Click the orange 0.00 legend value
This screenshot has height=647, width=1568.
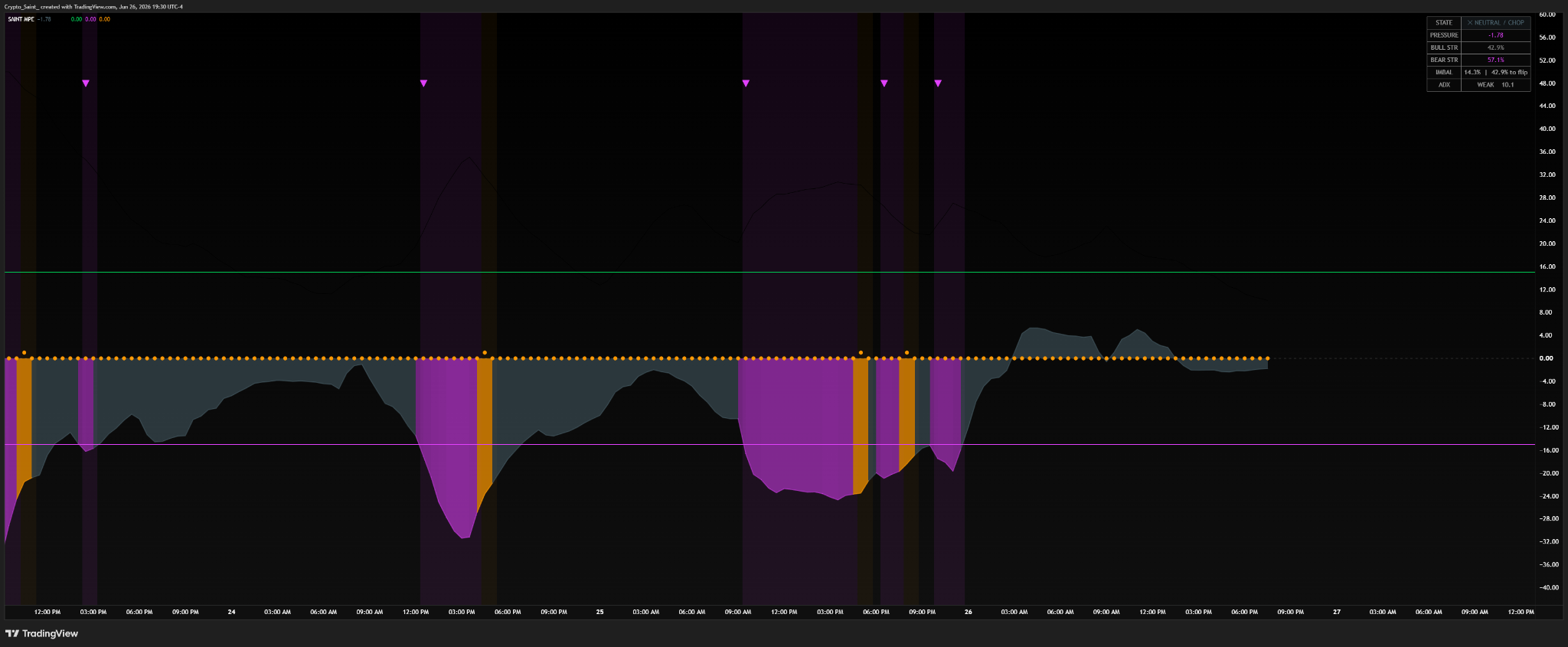[x=104, y=19]
